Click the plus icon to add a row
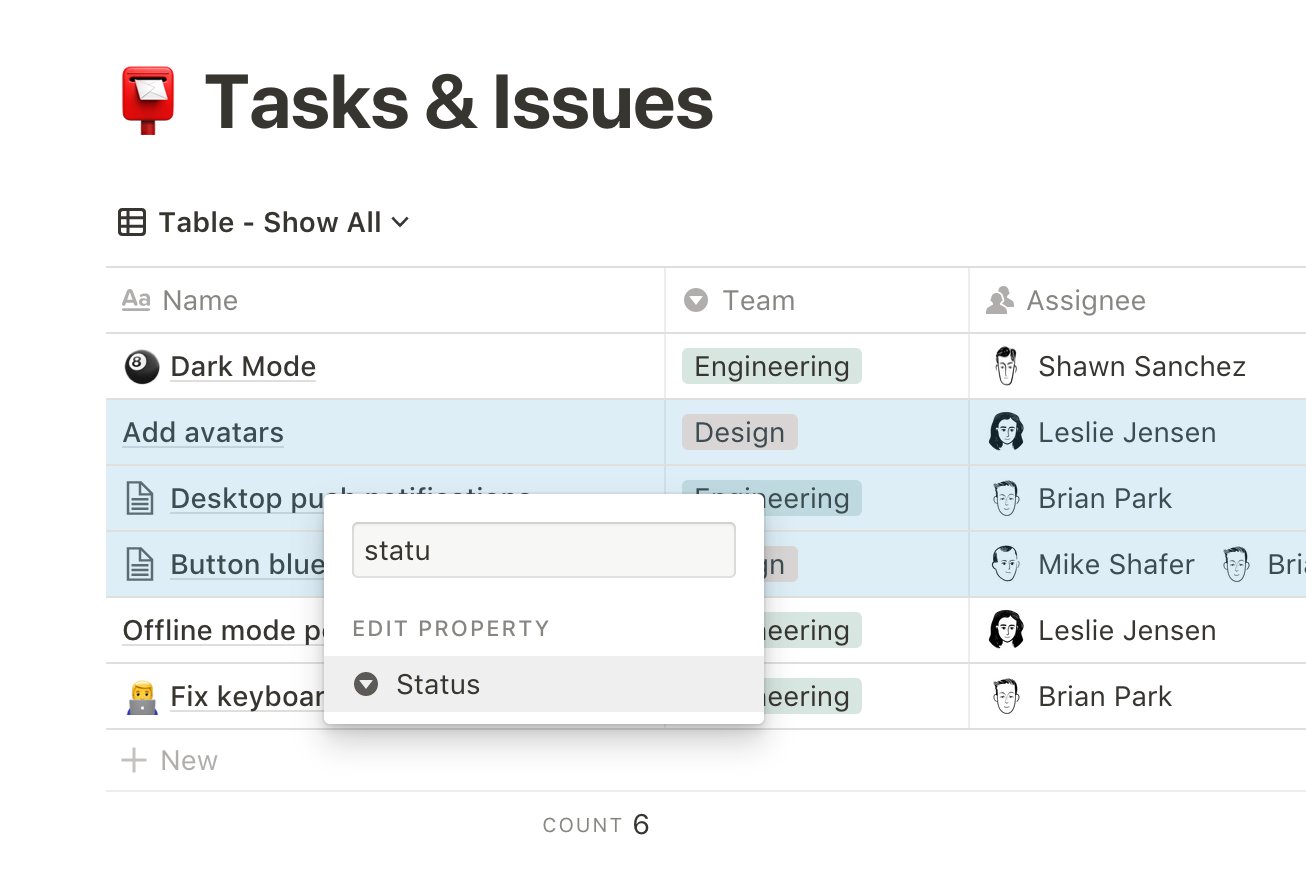Viewport: 1306px width, 884px height. (133, 761)
